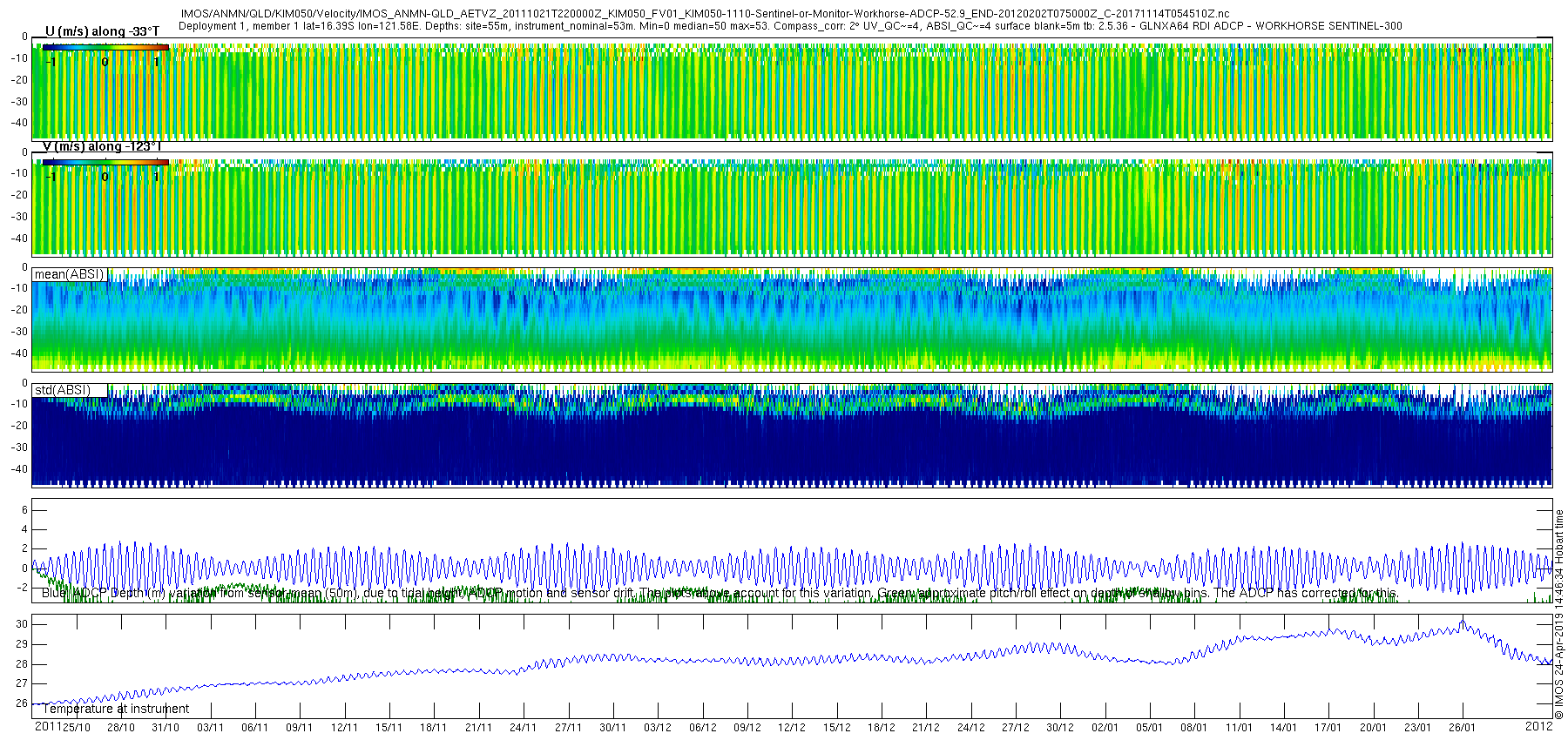The width and height of the screenshot is (1568, 740).
Task: Click the '14/01' date tick label
Action: (x=1283, y=728)
